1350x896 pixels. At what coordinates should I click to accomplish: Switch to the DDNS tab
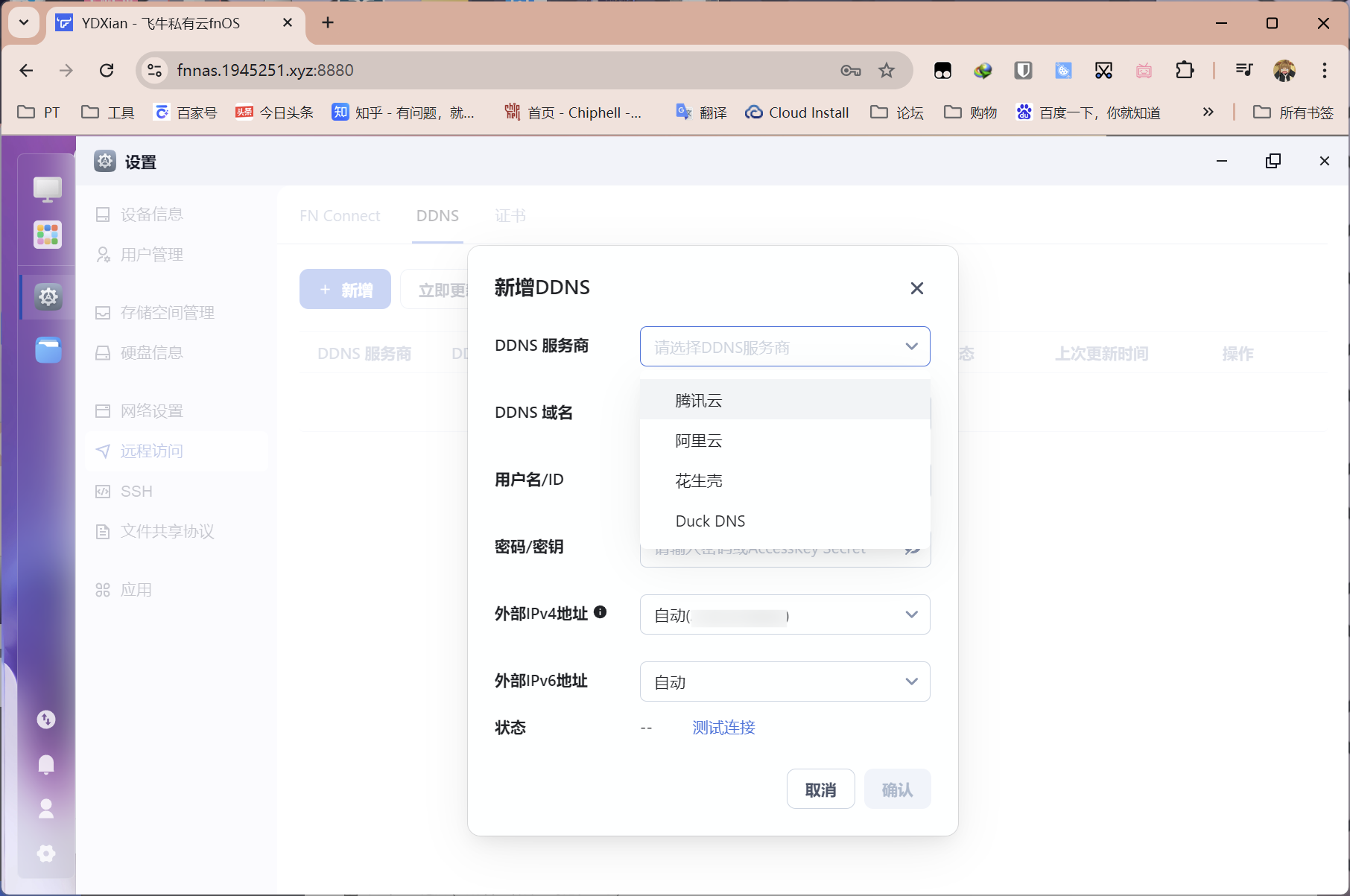[x=437, y=216]
